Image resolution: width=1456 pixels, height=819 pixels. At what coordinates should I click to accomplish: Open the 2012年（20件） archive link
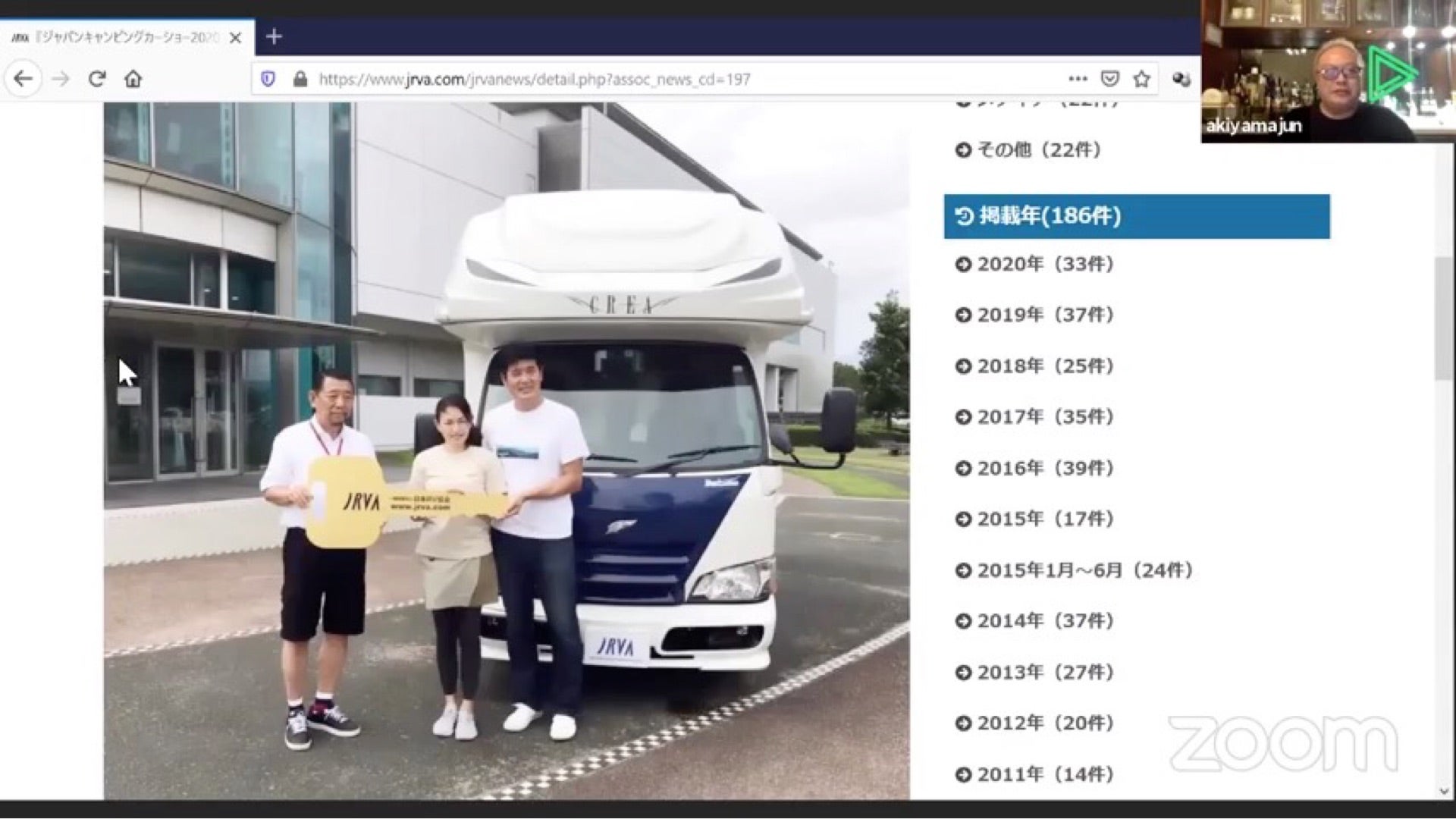(x=1035, y=723)
